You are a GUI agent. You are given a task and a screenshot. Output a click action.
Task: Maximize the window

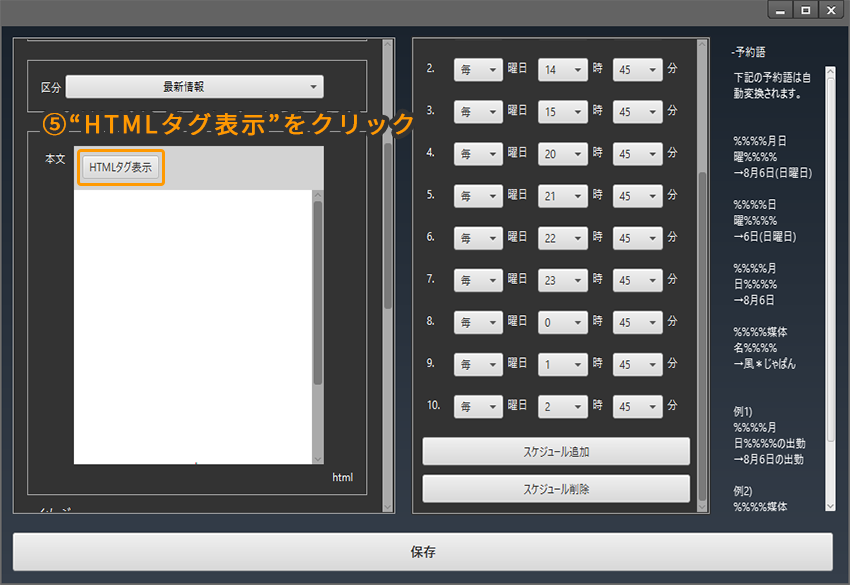pos(806,10)
